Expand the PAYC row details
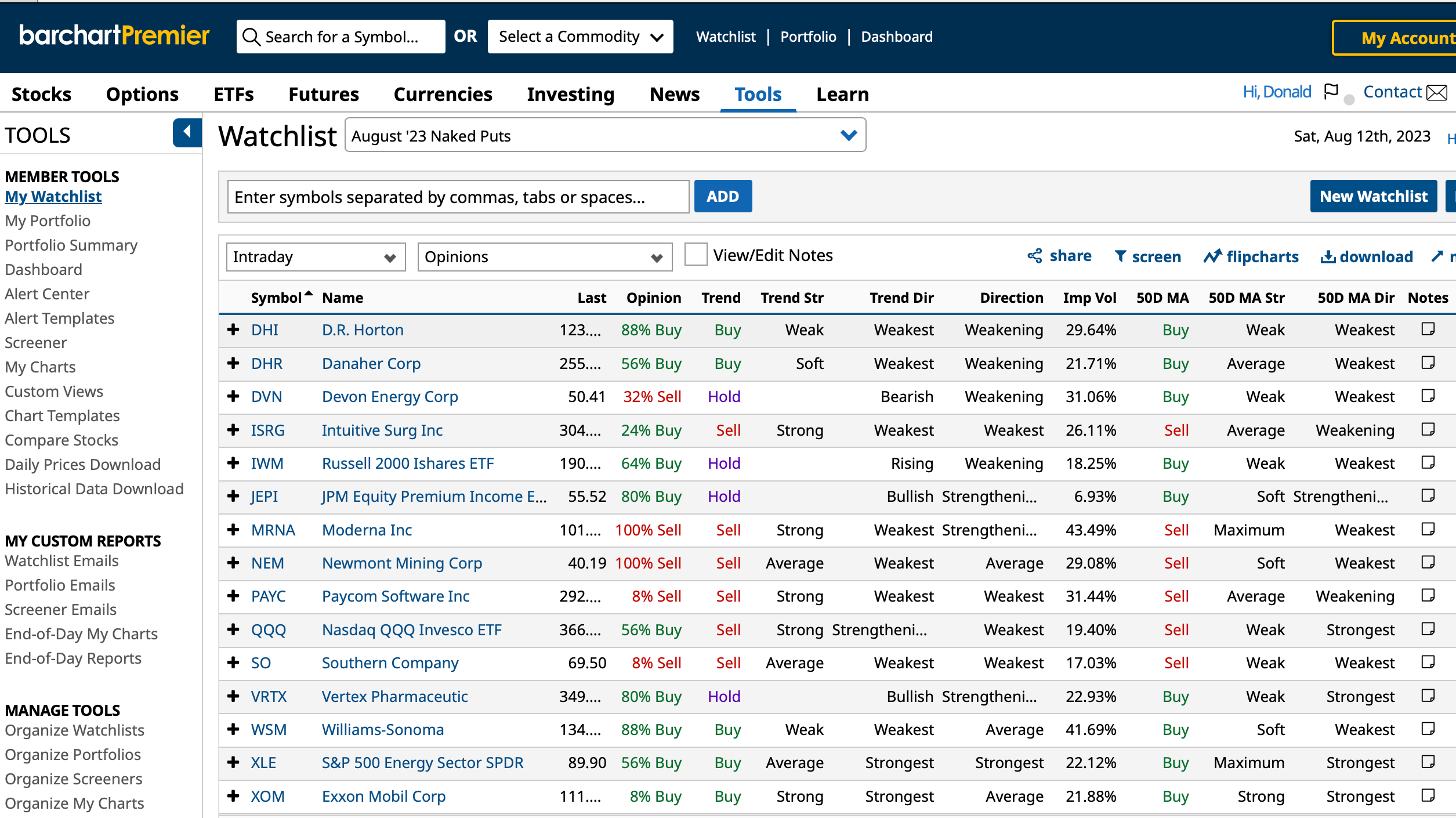 (x=233, y=596)
